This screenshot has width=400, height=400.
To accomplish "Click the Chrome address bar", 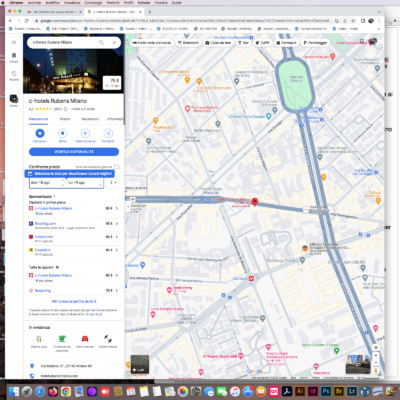I will pyautogui.click(x=185, y=21).
